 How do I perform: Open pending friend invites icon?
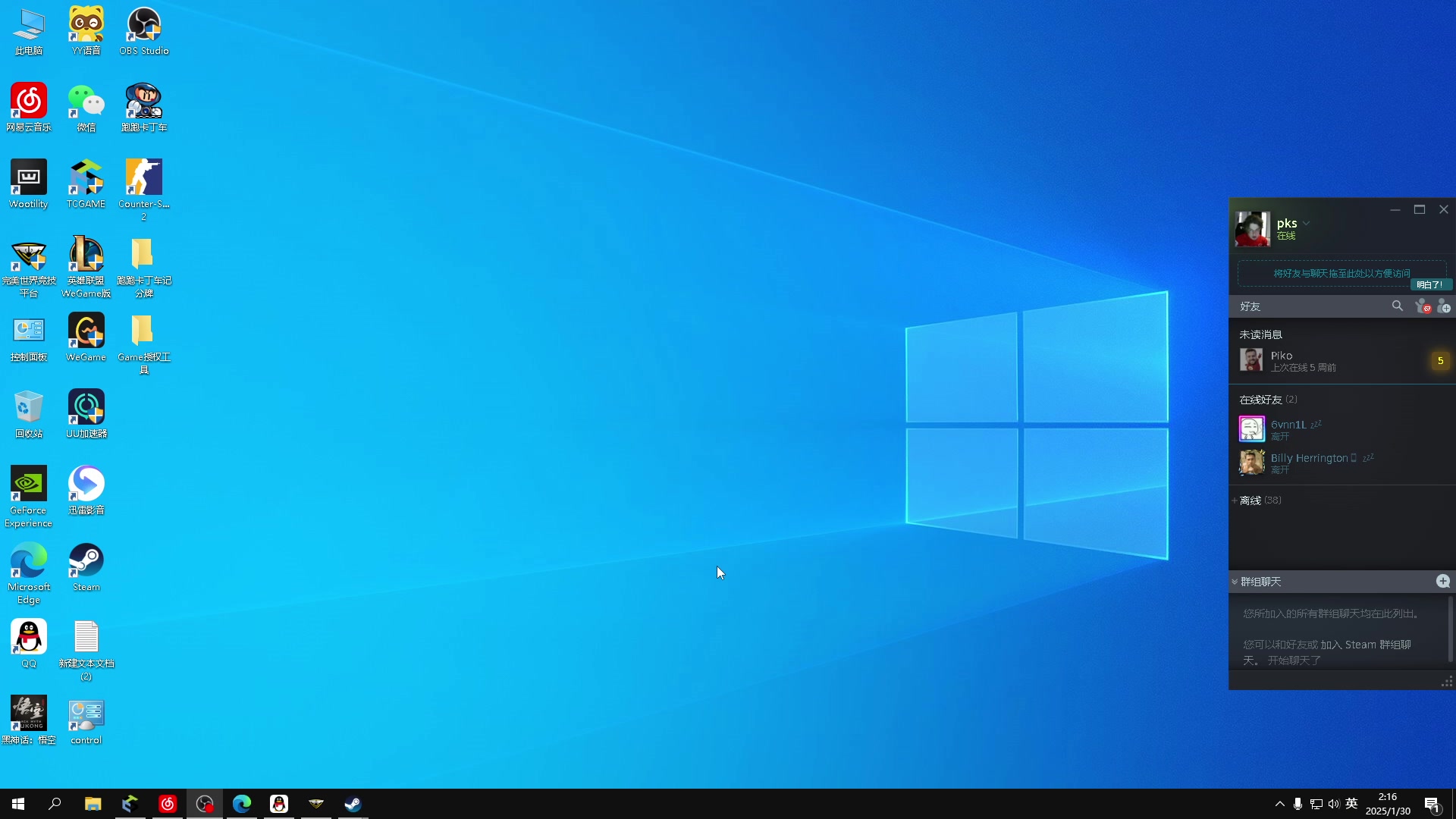click(x=1423, y=306)
